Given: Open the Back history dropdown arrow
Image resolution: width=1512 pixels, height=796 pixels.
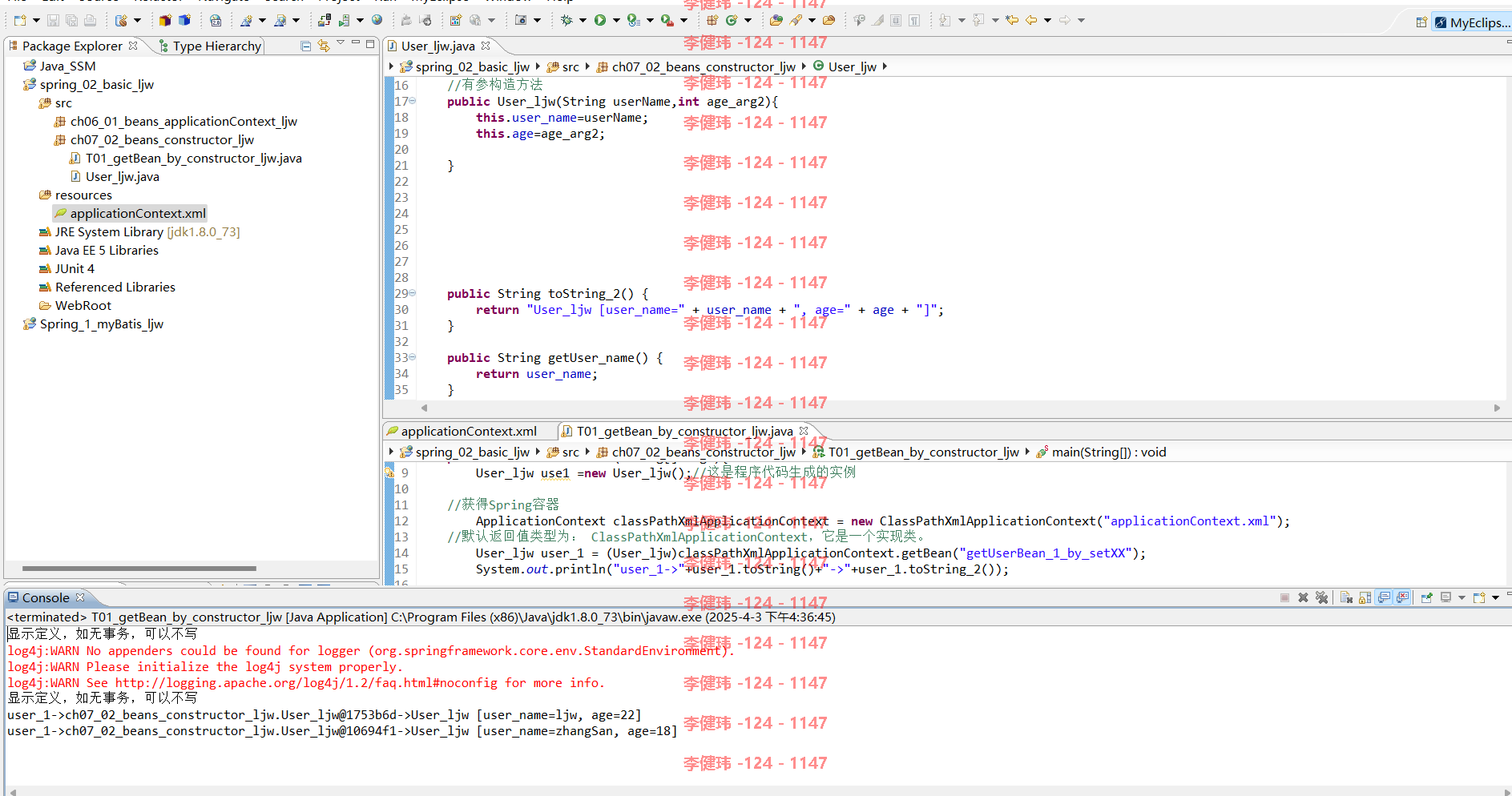Looking at the screenshot, I should point(1047,20).
